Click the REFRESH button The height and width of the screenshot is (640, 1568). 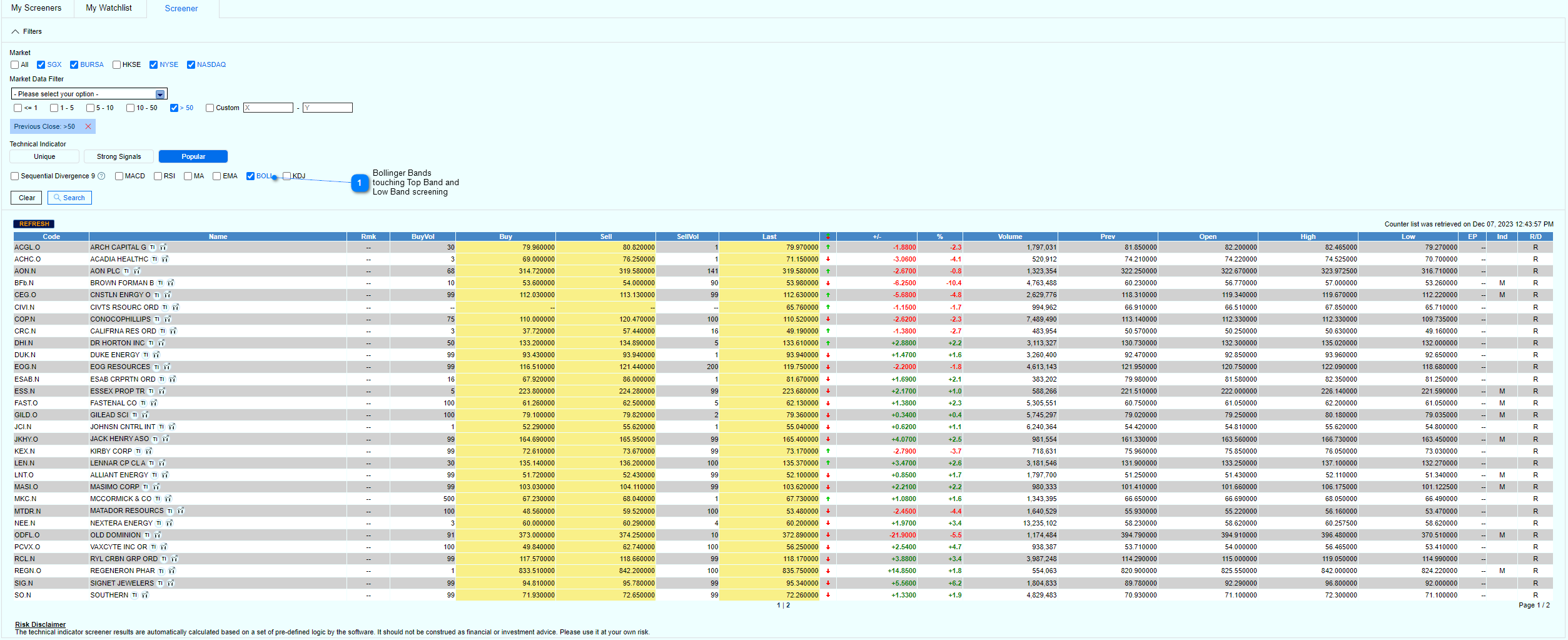point(34,224)
